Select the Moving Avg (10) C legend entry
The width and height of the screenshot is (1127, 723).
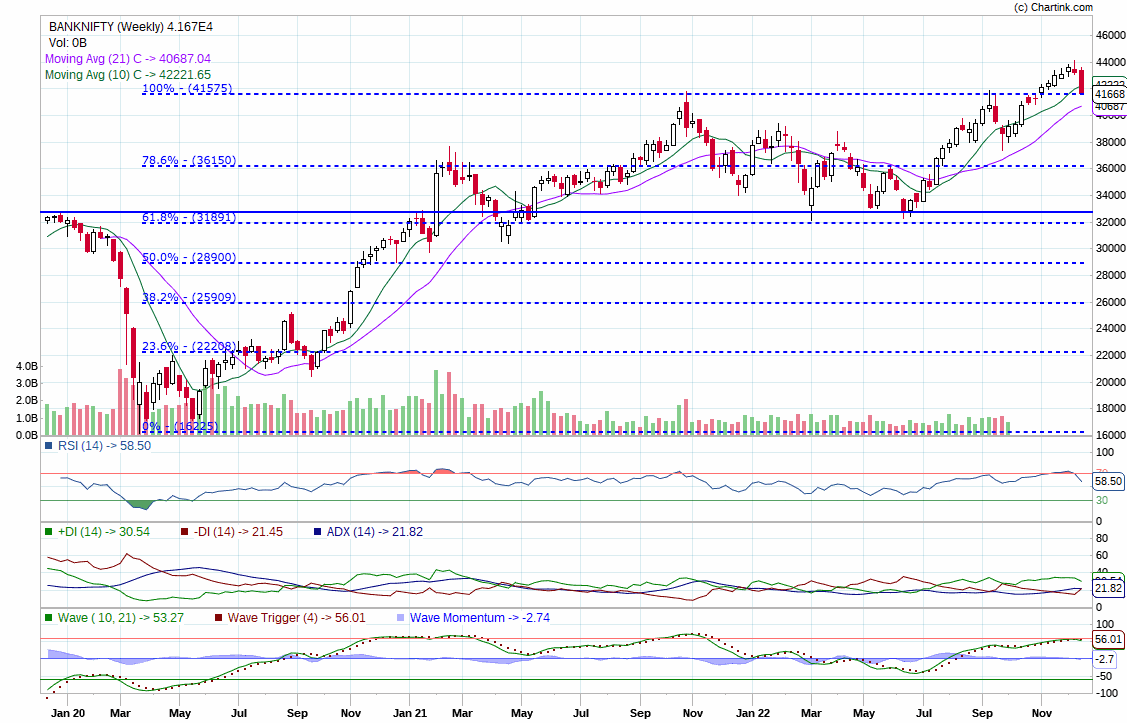[x=128, y=74]
